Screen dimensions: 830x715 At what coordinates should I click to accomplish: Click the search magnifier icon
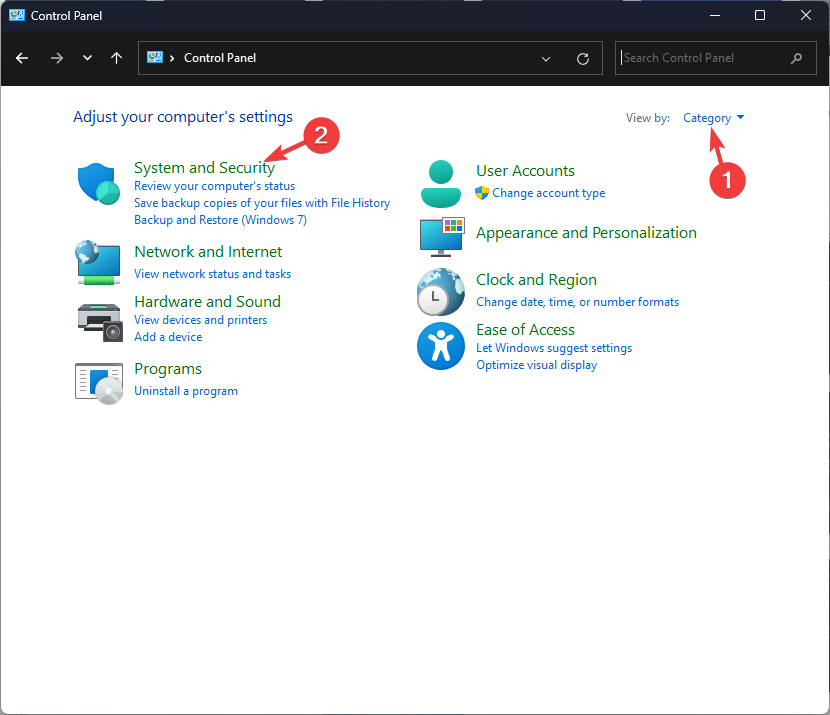[796, 58]
